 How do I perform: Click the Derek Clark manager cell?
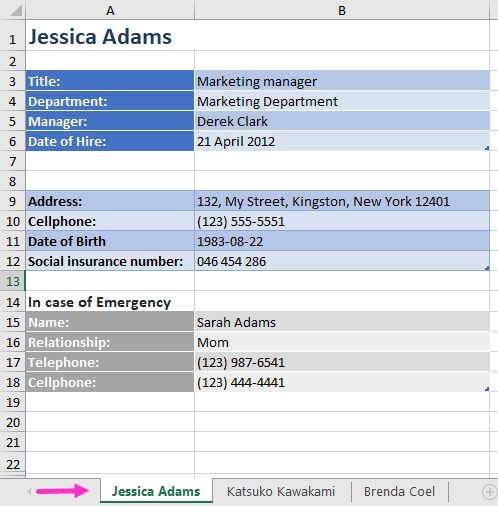tap(342, 121)
